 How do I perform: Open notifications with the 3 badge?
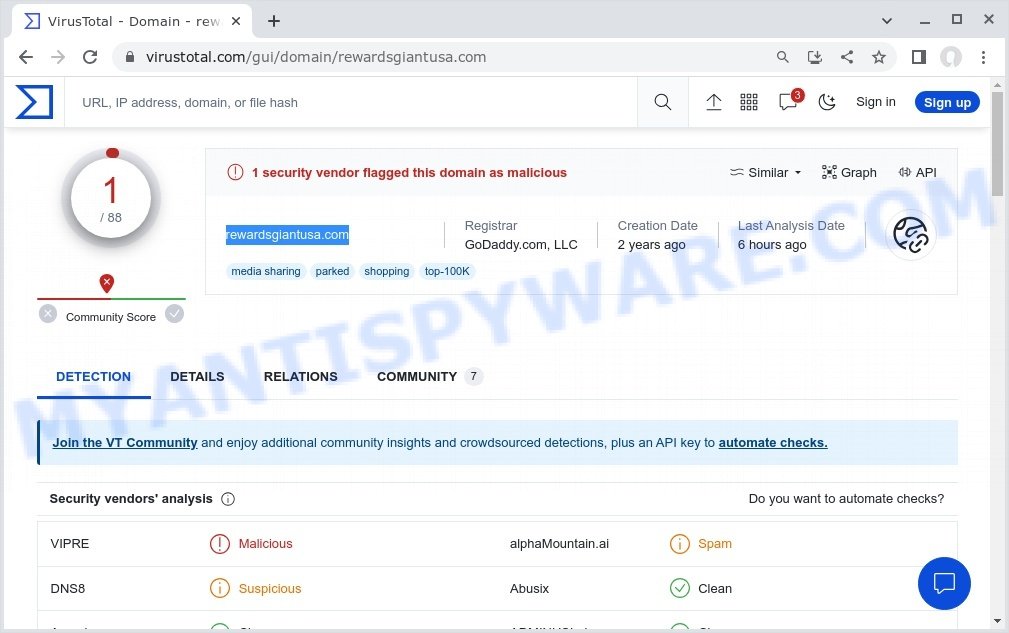790,101
